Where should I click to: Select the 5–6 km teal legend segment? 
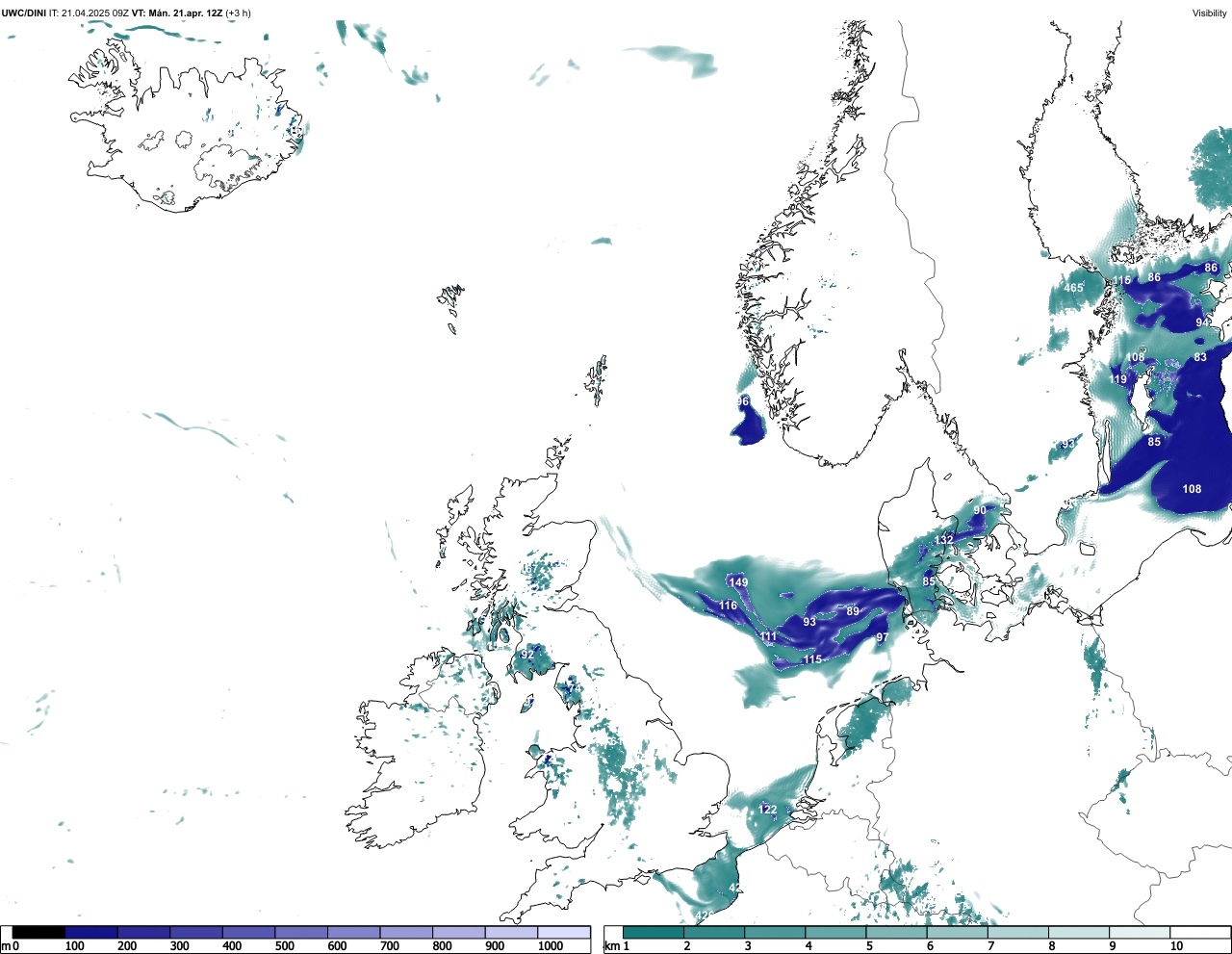(897, 932)
